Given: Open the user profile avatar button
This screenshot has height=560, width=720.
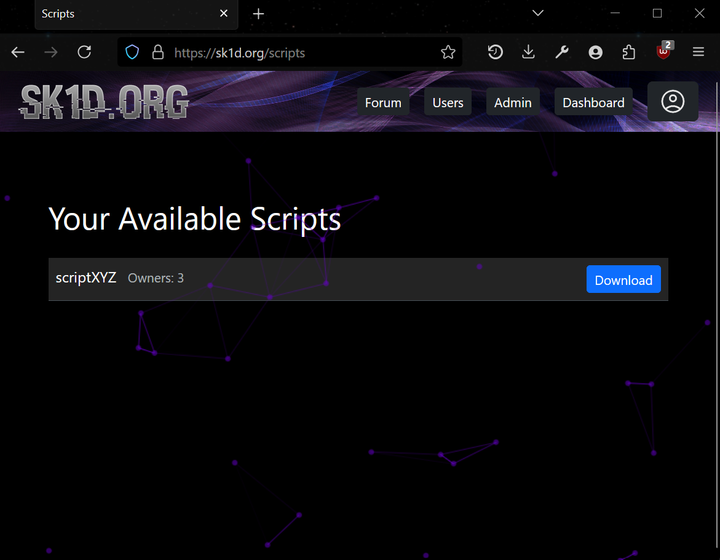Looking at the screenshot, I should point(672,102).
